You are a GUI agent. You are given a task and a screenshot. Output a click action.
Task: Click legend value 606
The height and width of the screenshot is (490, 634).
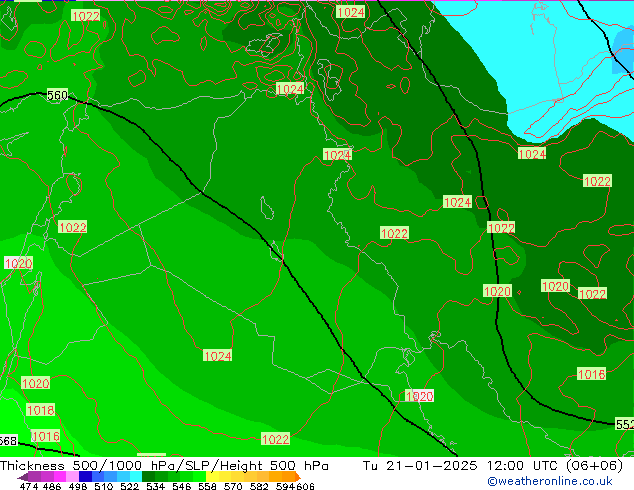pos(305,486)
